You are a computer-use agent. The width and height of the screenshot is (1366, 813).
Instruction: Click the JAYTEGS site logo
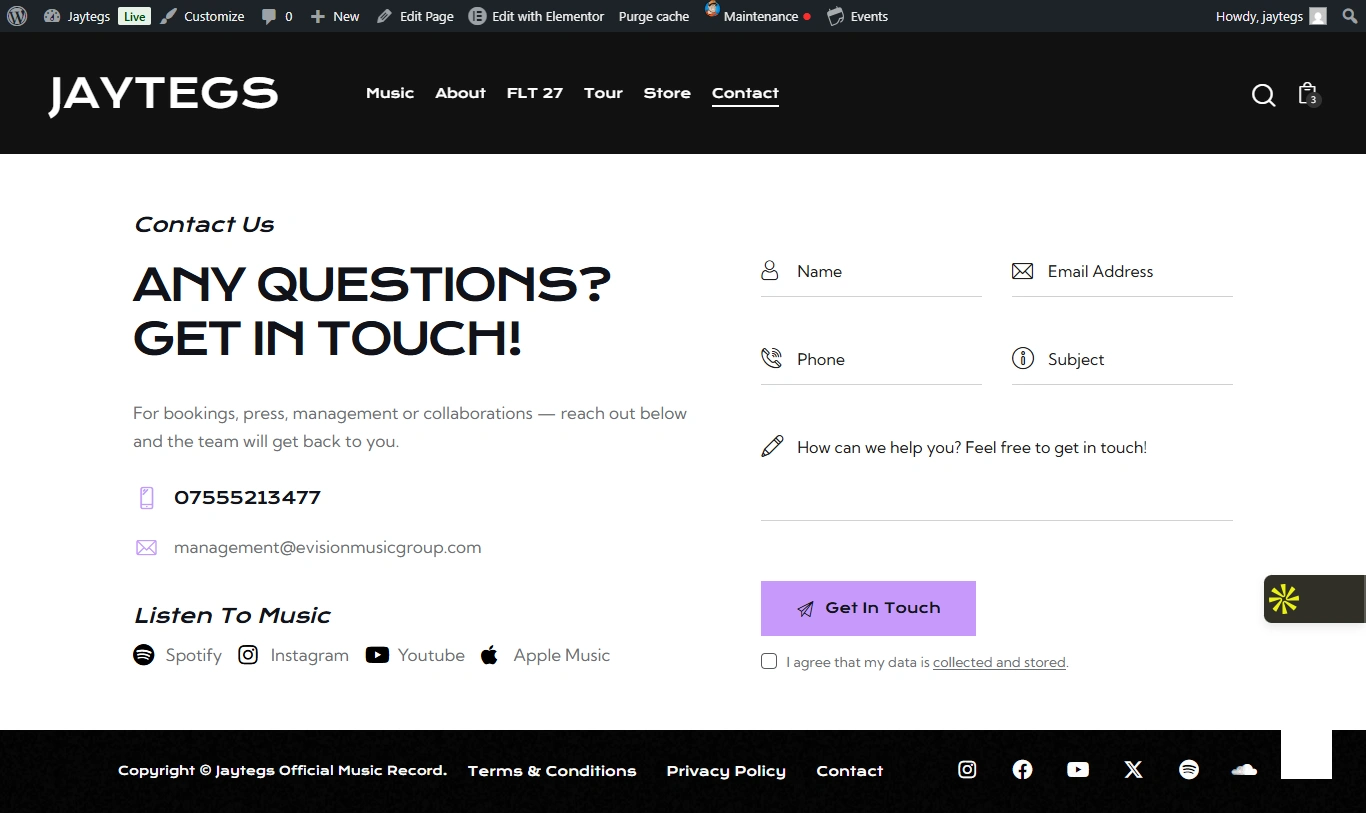coord(163,95)
